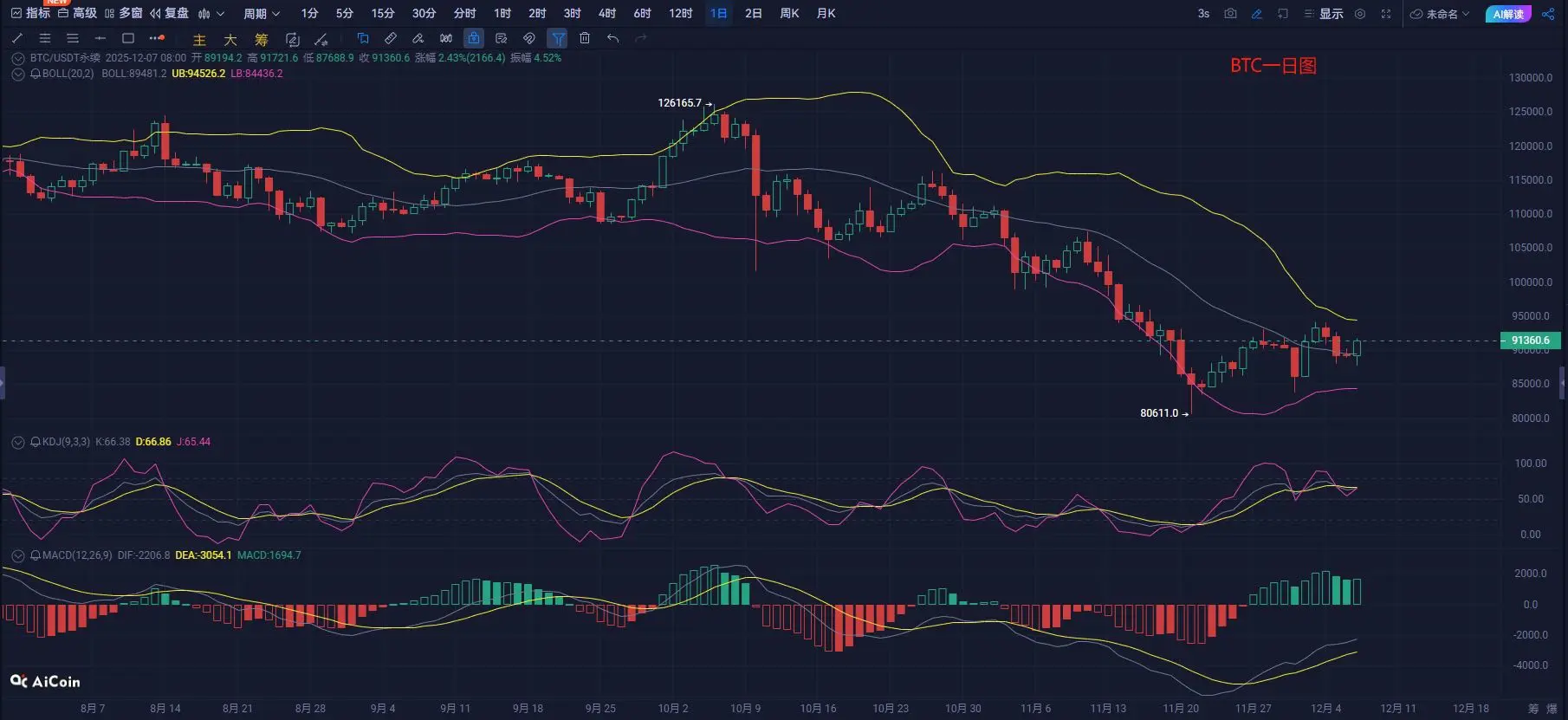Open the 高级 advanced menu
This screenshot has height=720, width=1568.
77,13
